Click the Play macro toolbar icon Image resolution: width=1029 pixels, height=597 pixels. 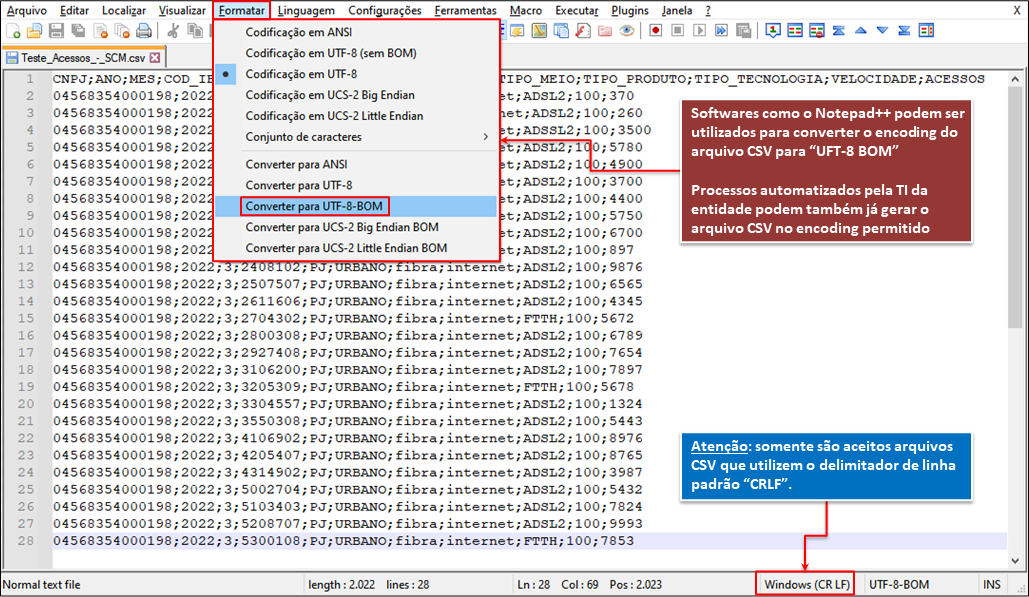tap(699, 31)
